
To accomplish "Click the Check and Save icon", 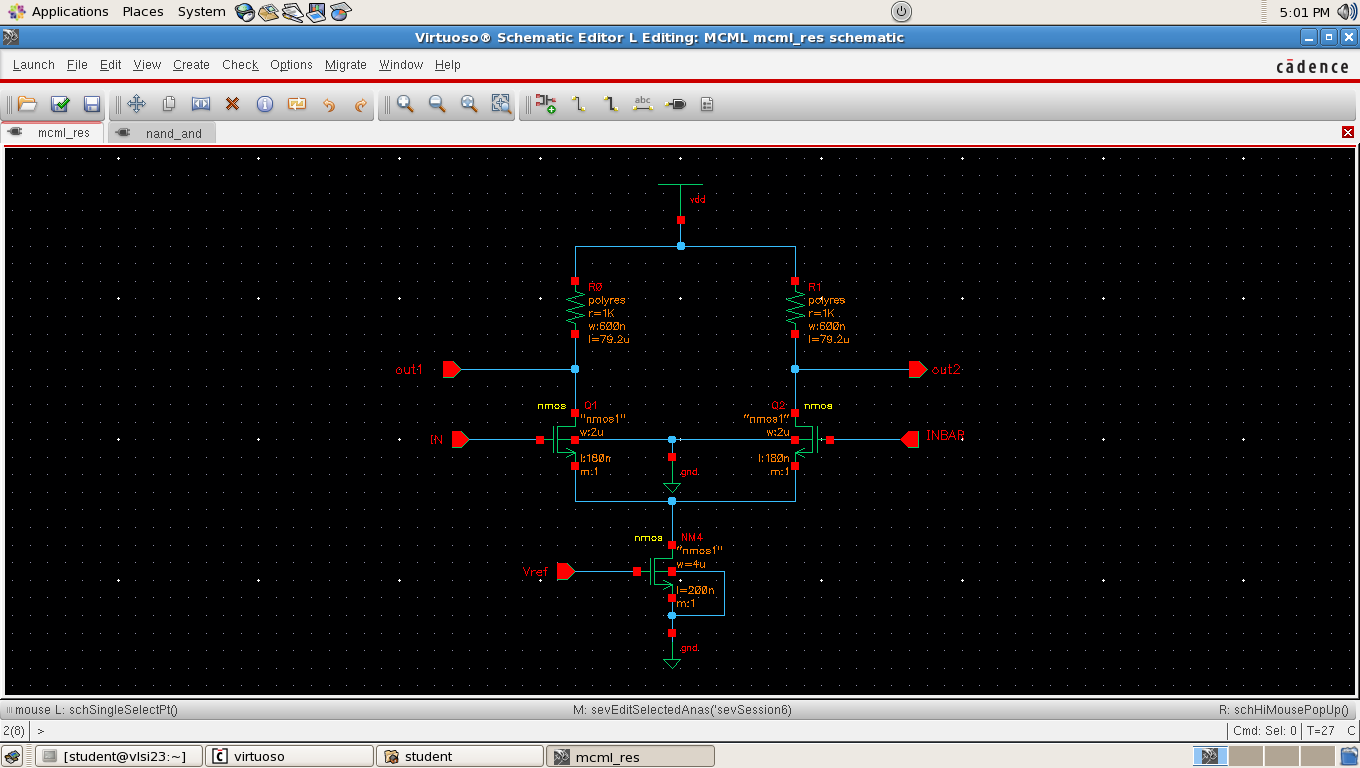I will click(60, 104).
